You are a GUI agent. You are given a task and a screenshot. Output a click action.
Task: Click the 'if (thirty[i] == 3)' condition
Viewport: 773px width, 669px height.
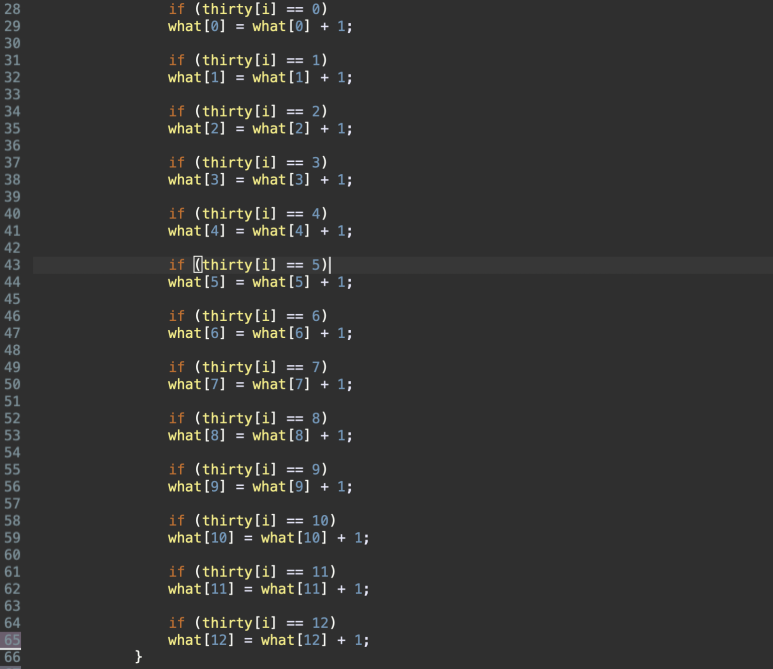248,163
